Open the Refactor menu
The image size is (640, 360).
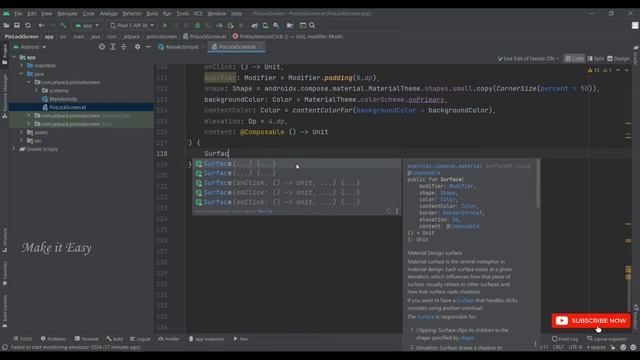(x=132, y=13)
